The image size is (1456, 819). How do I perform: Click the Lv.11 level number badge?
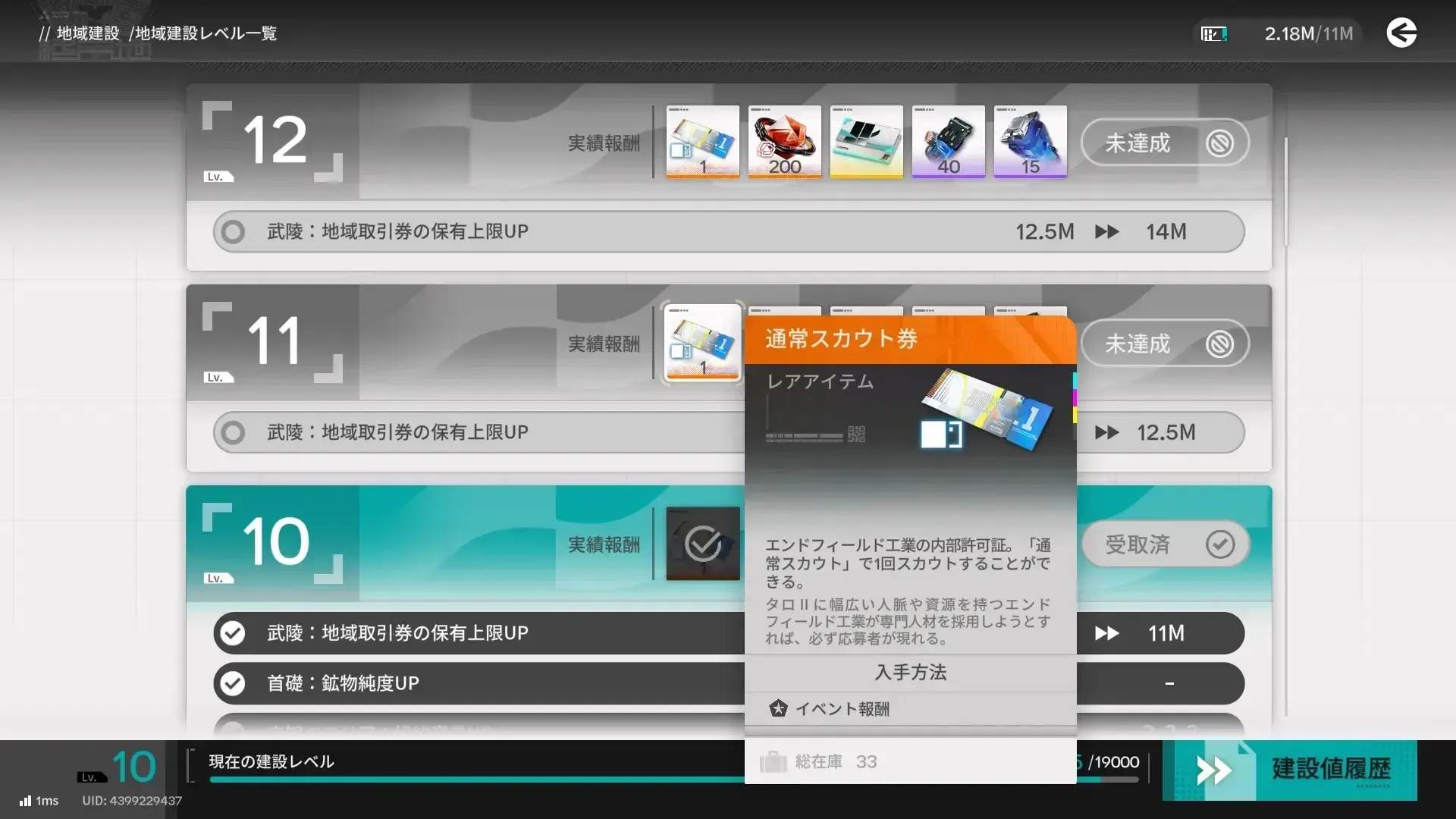point(273,343)
